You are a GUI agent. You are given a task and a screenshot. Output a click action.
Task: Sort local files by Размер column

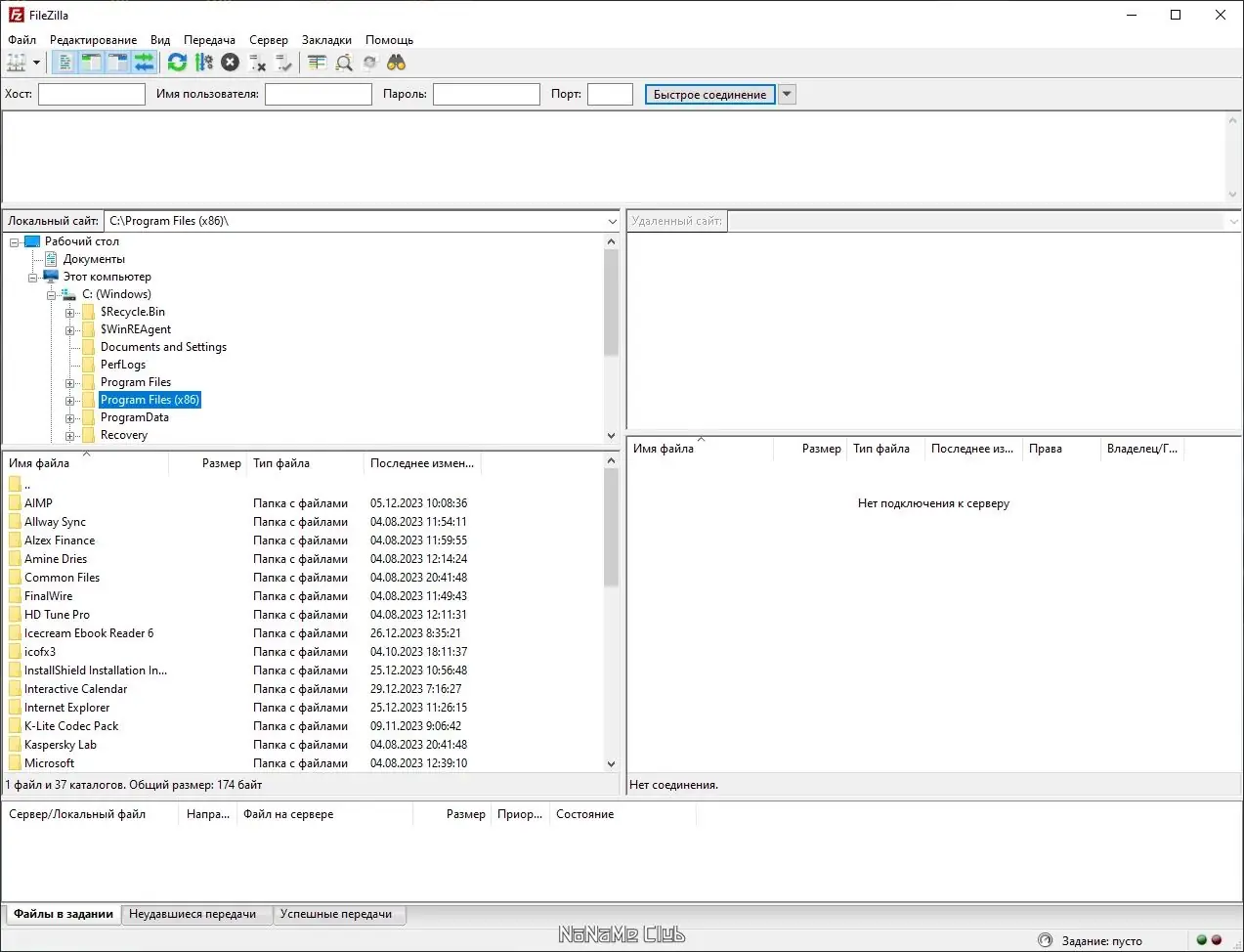208,463
